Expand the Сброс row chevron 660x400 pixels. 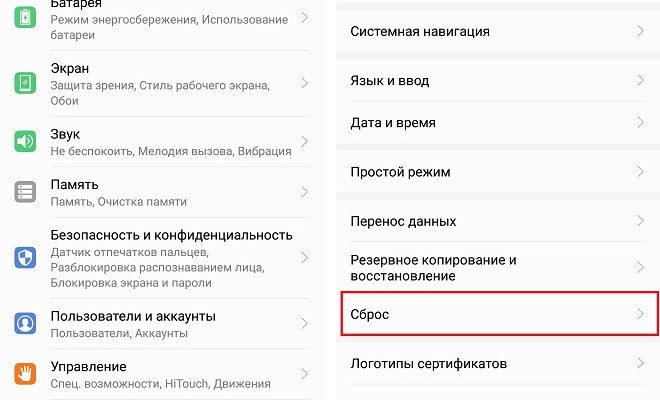tap(640, 315)
